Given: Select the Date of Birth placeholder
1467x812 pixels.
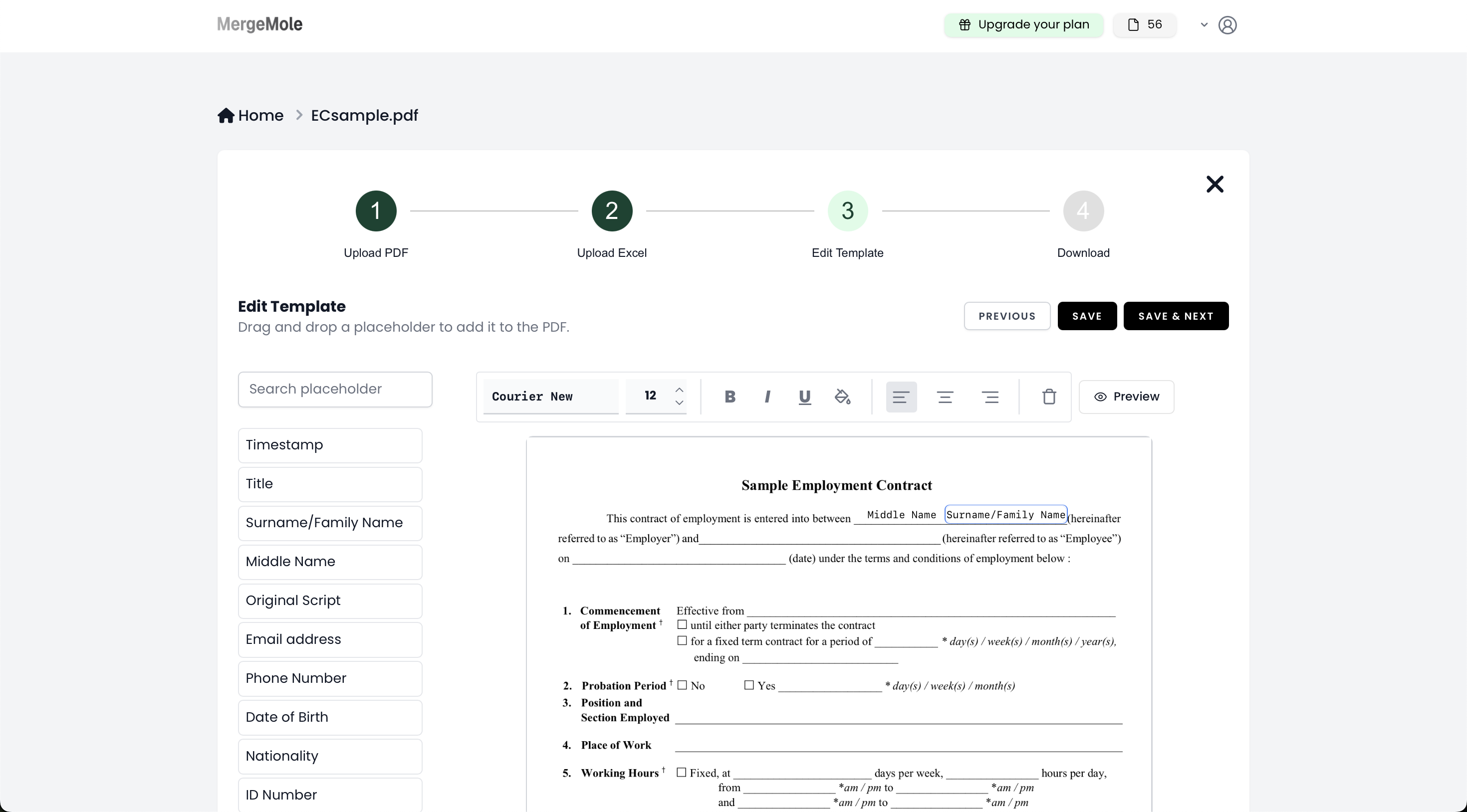Looking at the screenshot, I should [x=330, y=717].
